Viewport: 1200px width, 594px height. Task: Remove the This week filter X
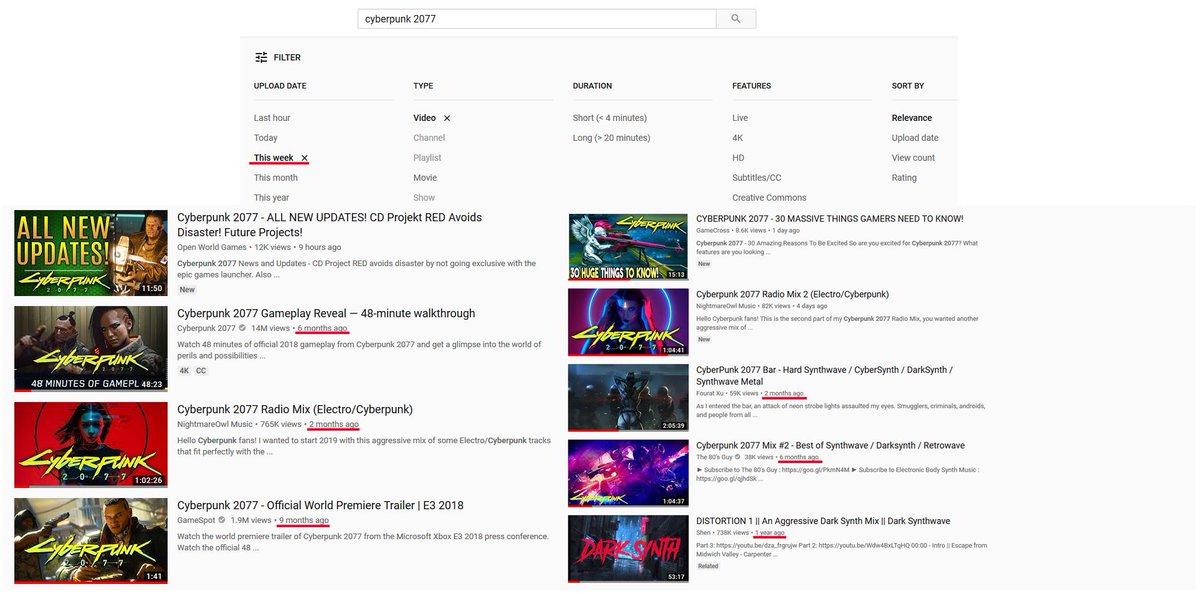pyautogui.click(x=305, y=158)
